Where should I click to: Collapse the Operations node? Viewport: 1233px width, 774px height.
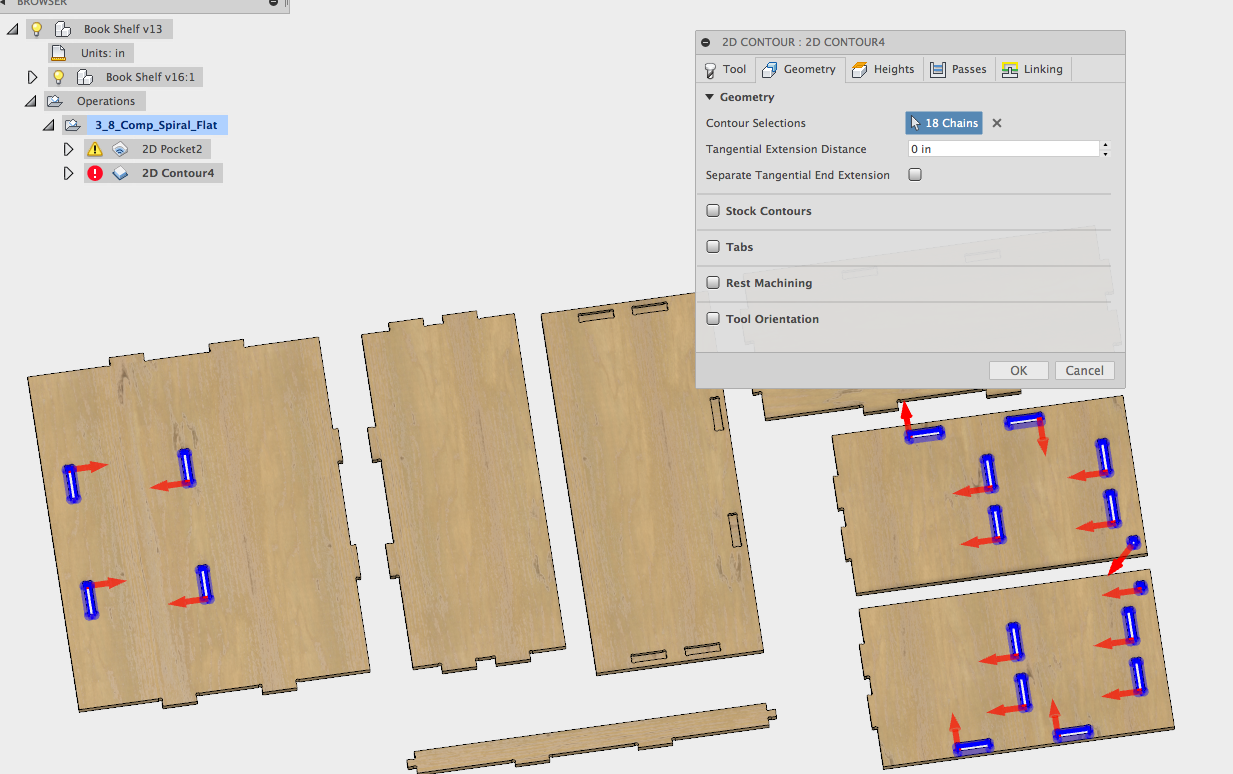pyautogui.click(x=30, y=101)
